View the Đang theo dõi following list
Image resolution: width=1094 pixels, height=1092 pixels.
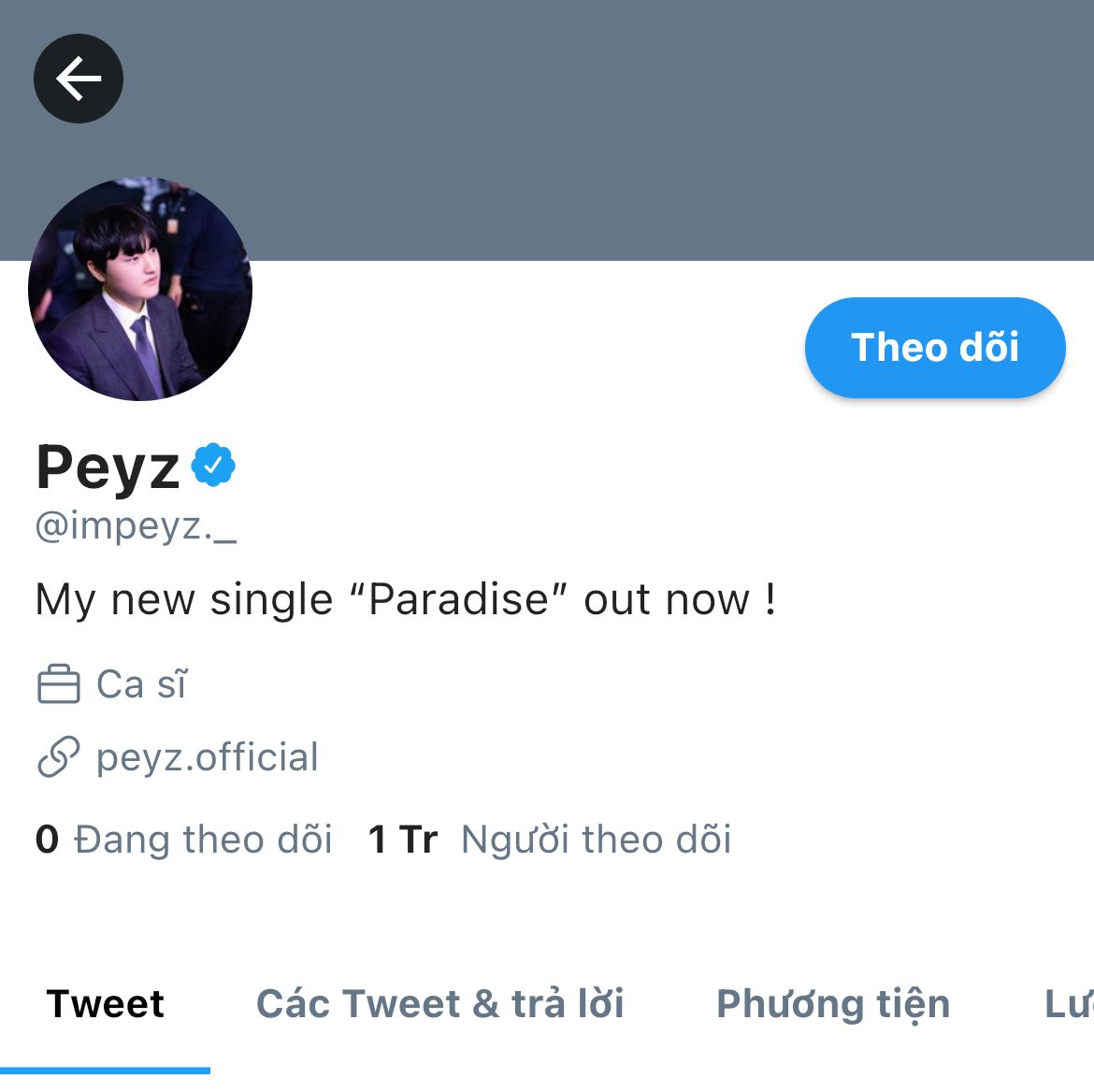202,839
